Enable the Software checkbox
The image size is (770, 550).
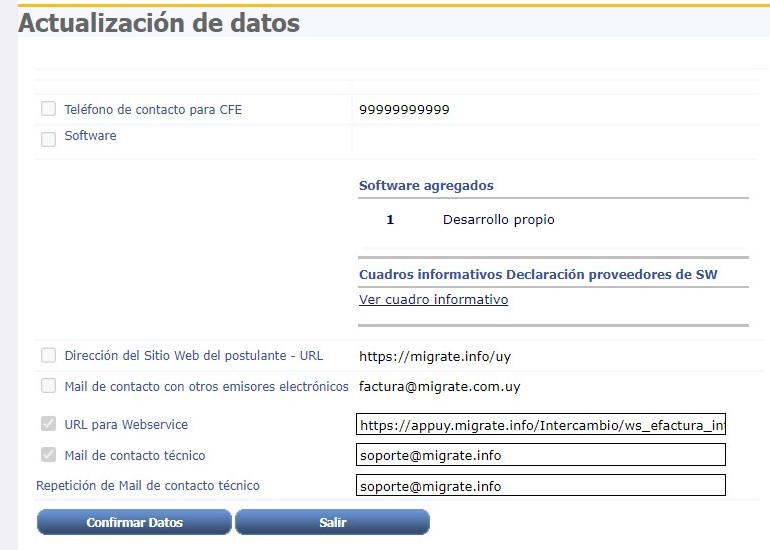click(48, 139)
